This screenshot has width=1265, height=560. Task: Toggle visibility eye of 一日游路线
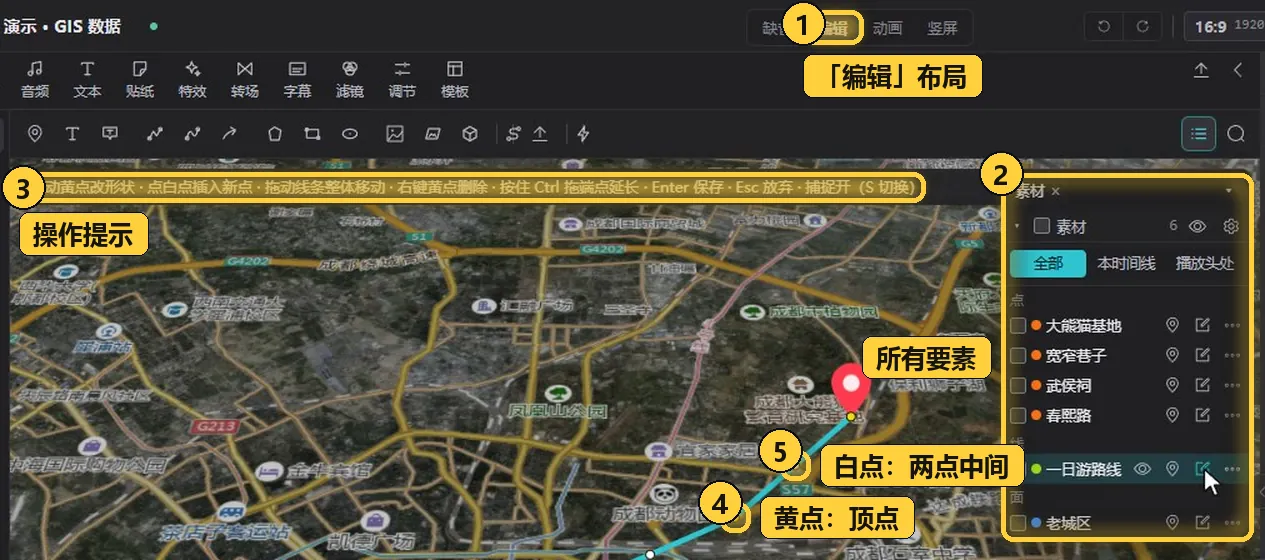coord(1143,468)
